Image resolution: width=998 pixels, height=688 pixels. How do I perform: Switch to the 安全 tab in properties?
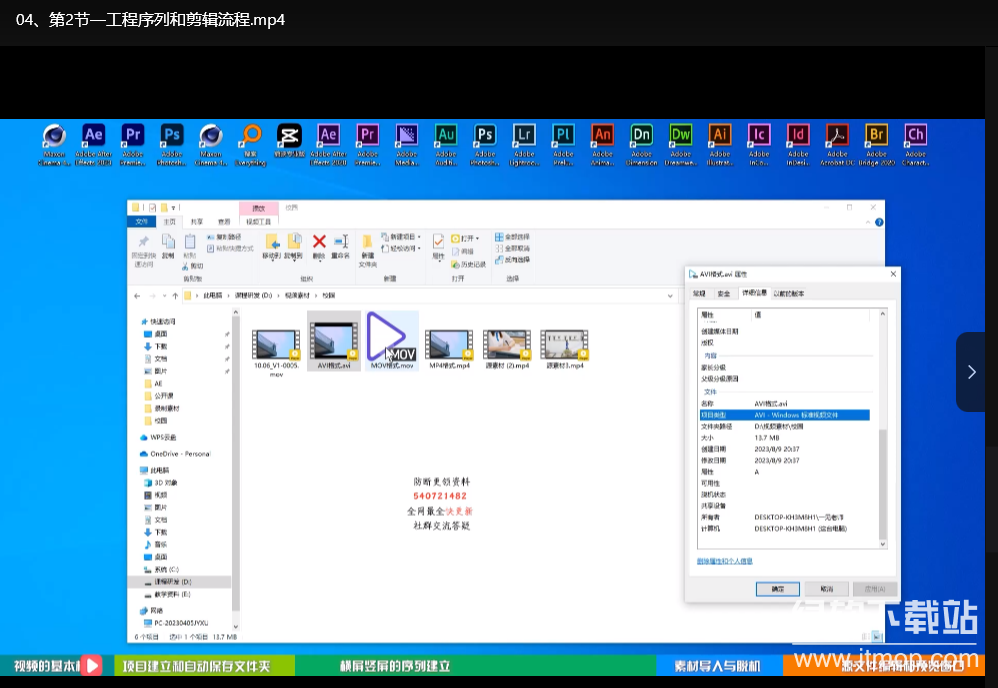724,293
